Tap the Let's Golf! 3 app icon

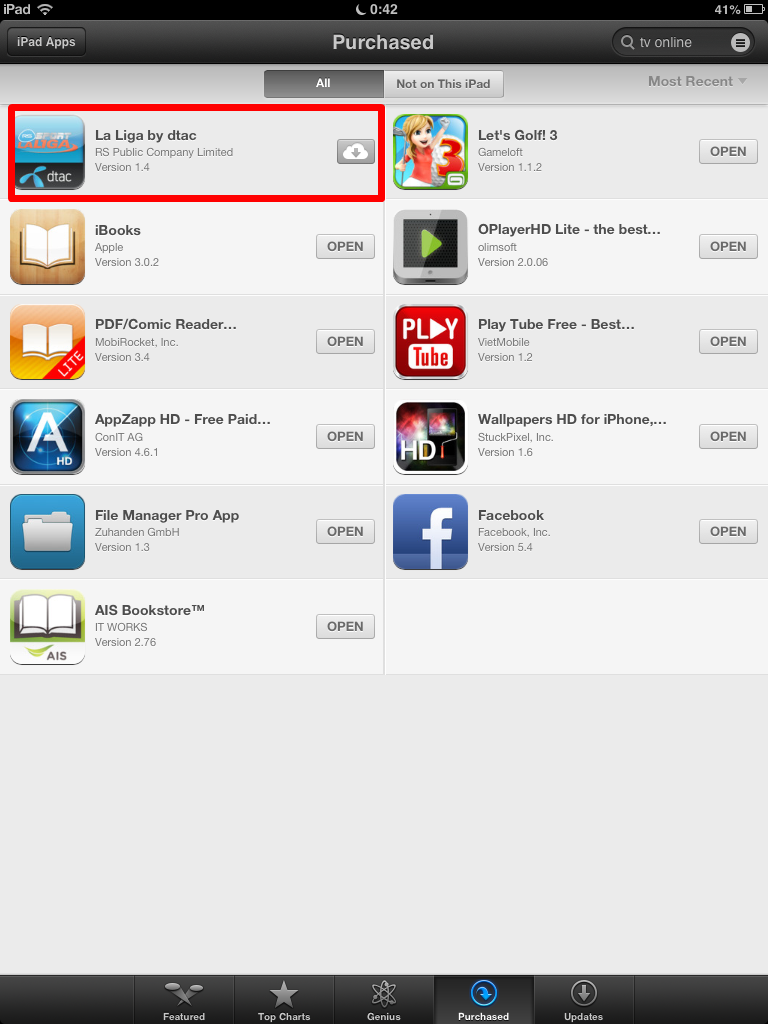tap(430, 152)
